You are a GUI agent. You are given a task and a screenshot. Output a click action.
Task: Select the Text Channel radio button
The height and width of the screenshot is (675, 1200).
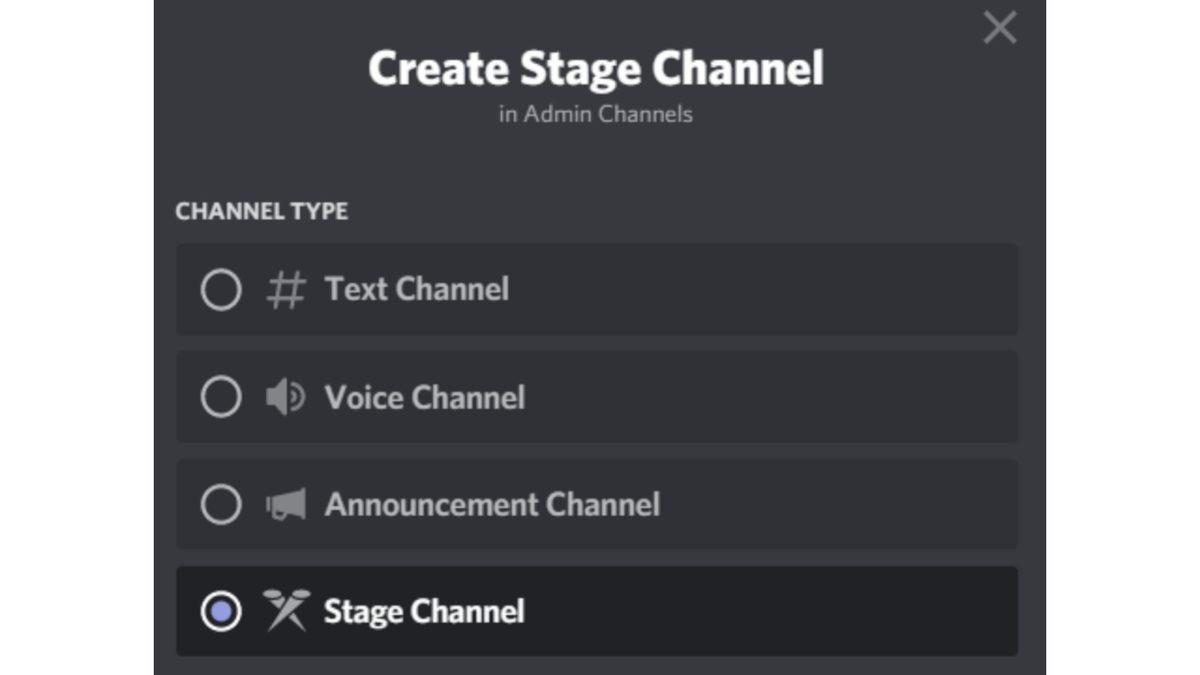click(x=221, y=290)
